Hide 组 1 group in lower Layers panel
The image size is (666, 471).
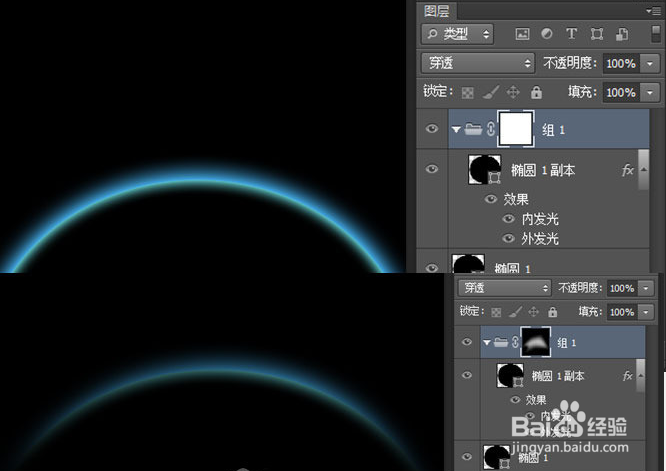467,342
